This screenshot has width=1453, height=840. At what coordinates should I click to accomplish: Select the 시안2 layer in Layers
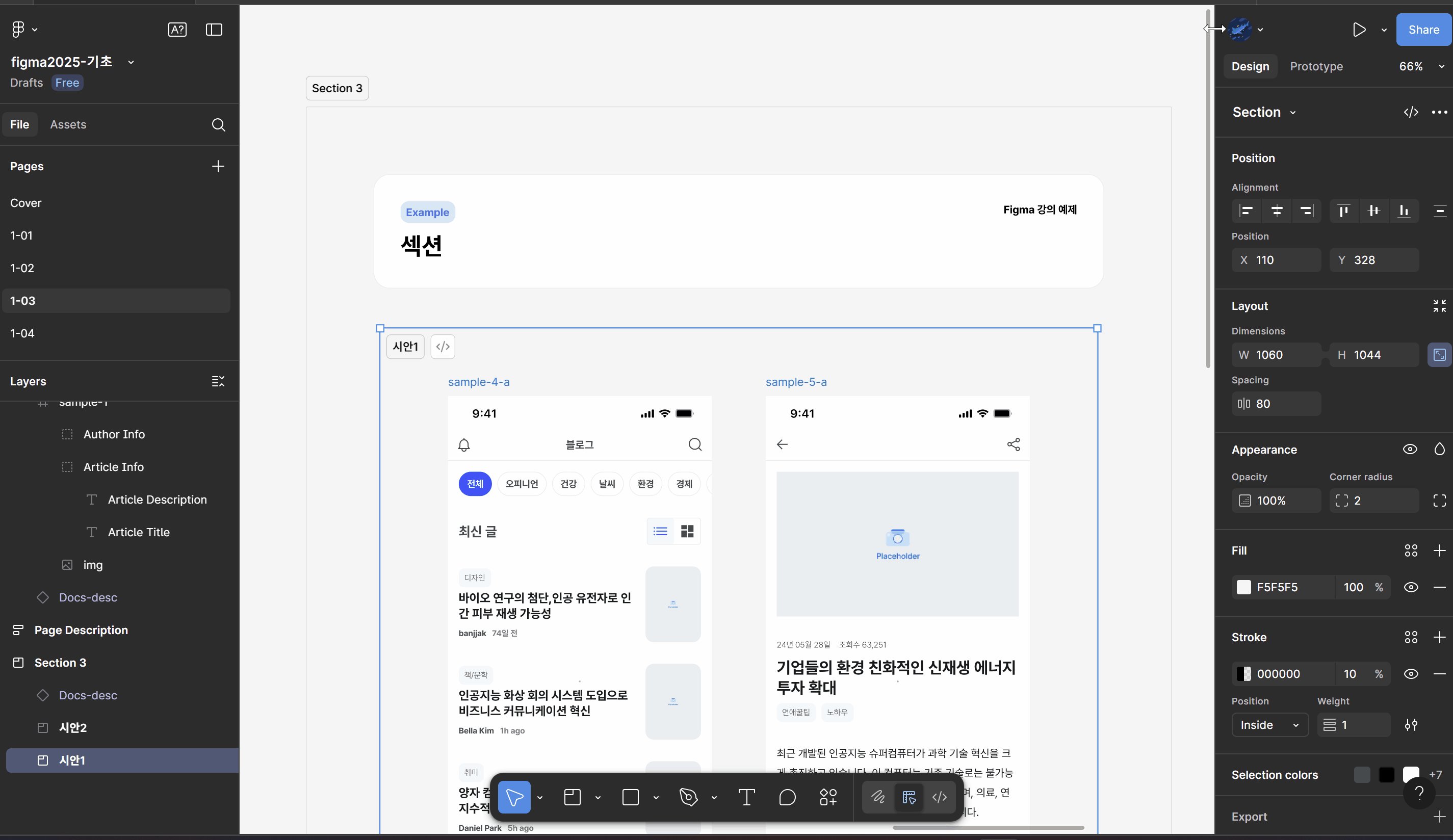point(72,727)
